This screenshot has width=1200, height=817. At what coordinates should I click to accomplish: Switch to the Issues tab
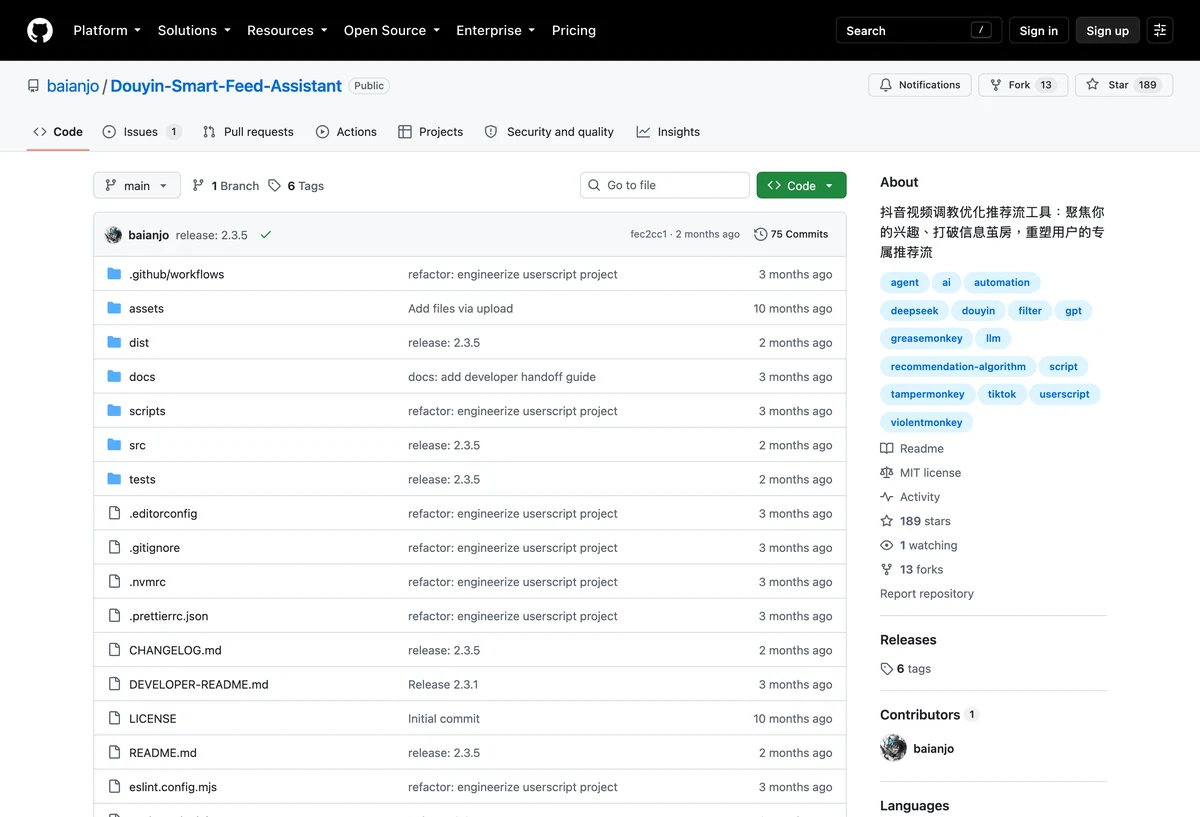point(142,132)
